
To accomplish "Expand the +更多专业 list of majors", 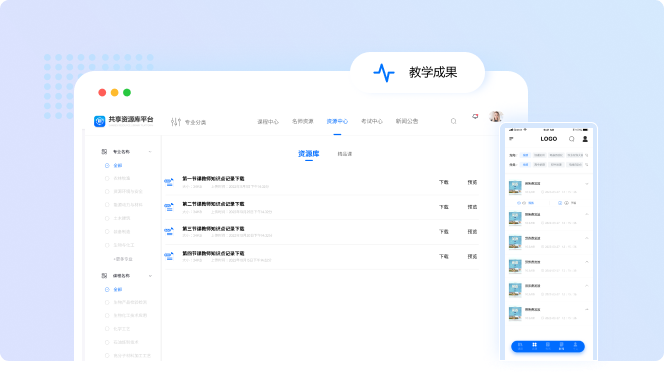I will pos(123,259).
